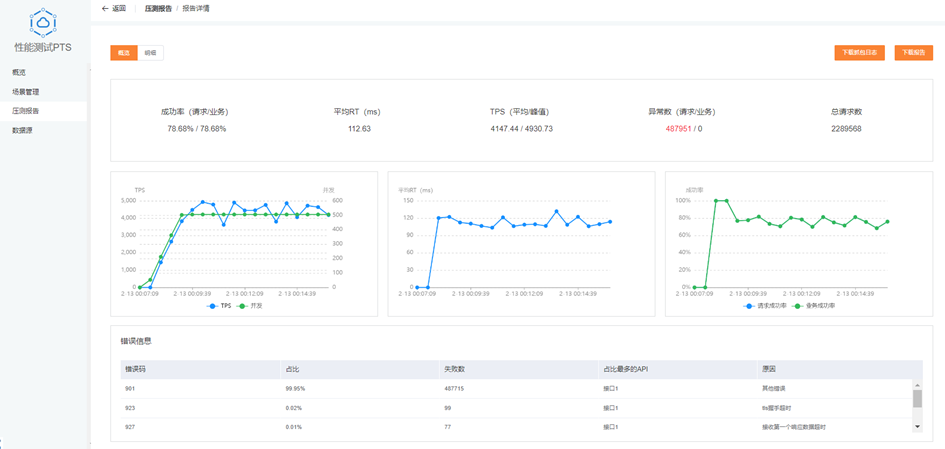This screenshot has width=945, height=449.
Task: Click 接口1 in the 927 row
Action: point(611,427)
